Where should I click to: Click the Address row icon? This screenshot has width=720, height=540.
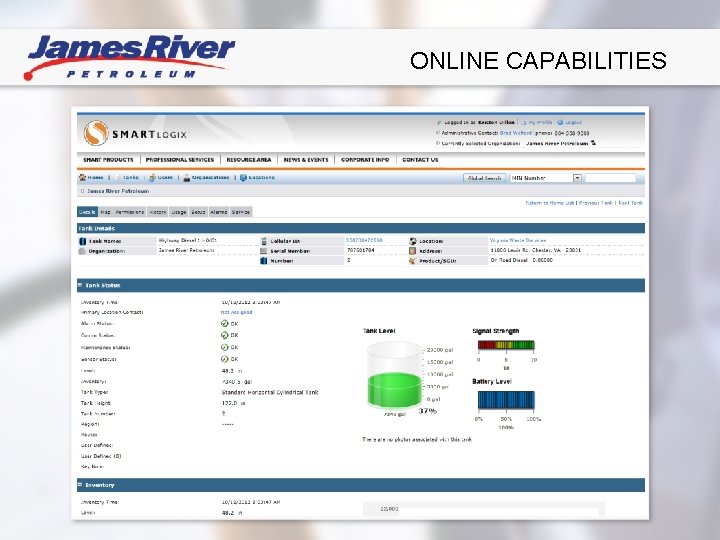click(x=412, y=251)
